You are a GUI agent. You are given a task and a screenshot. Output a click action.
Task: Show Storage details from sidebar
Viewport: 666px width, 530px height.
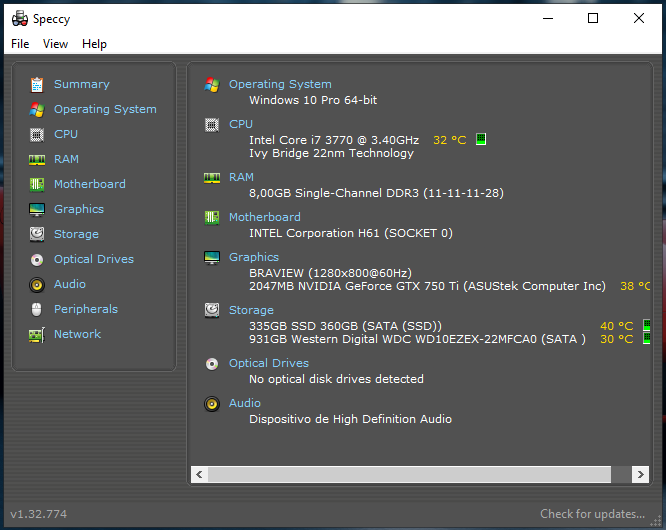click(76, 234)
